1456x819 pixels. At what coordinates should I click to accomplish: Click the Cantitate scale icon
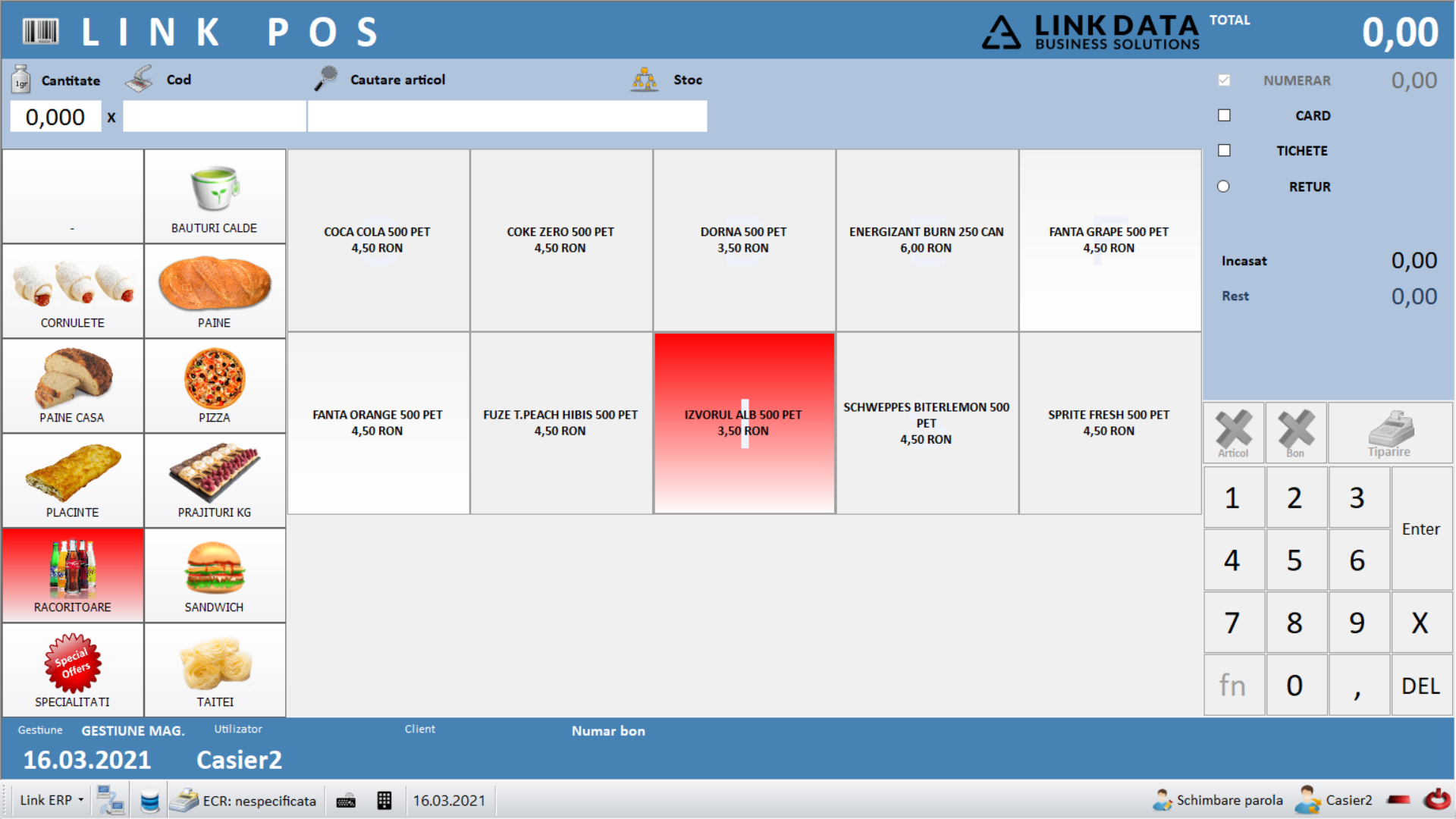point(21,79)
